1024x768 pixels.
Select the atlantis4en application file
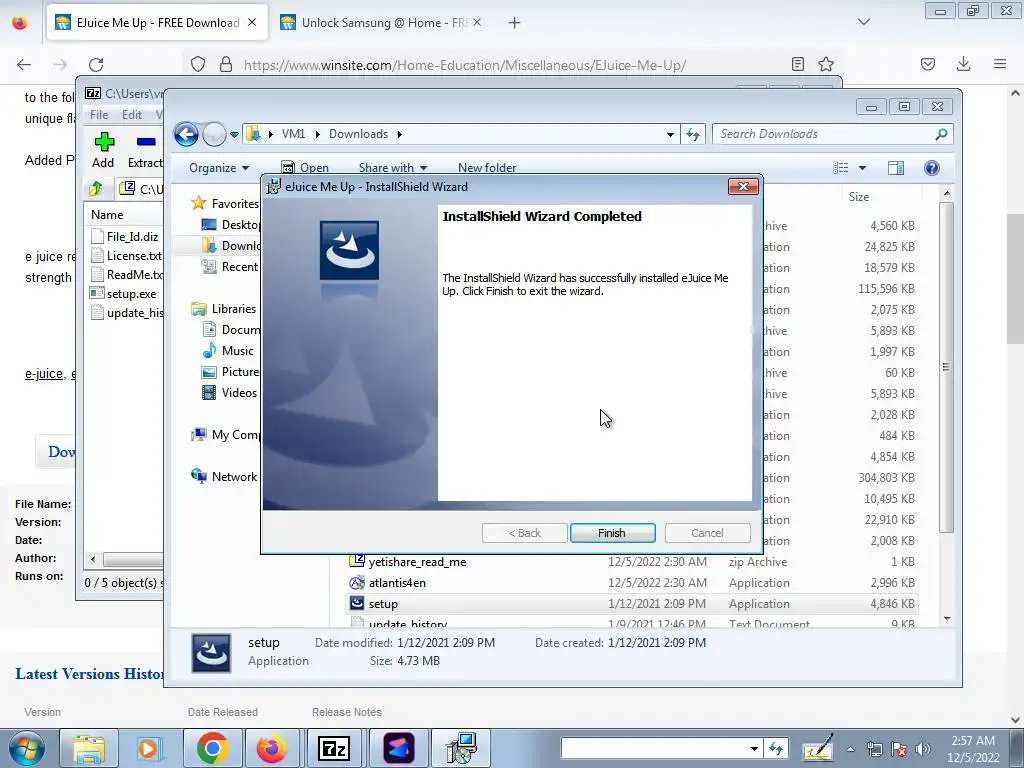(x=397, y=583)
